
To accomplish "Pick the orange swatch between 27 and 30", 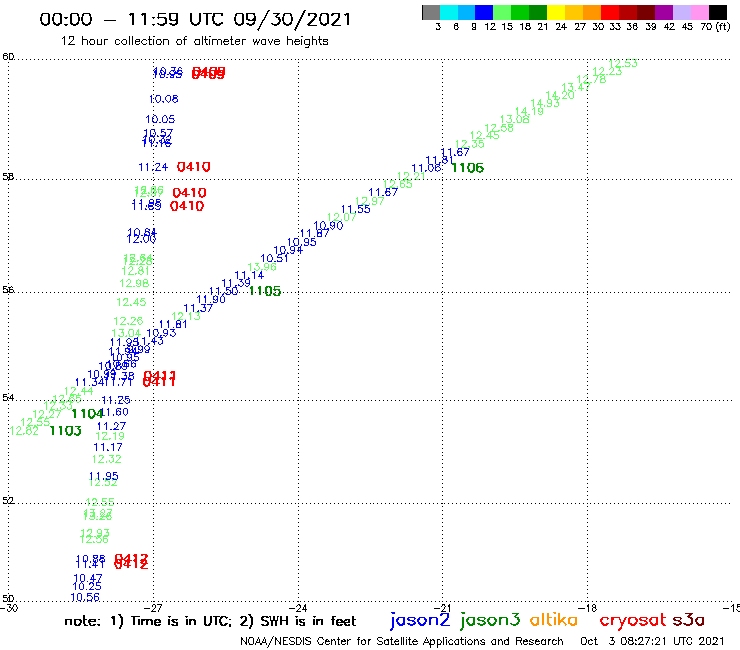I will (592, 12).
